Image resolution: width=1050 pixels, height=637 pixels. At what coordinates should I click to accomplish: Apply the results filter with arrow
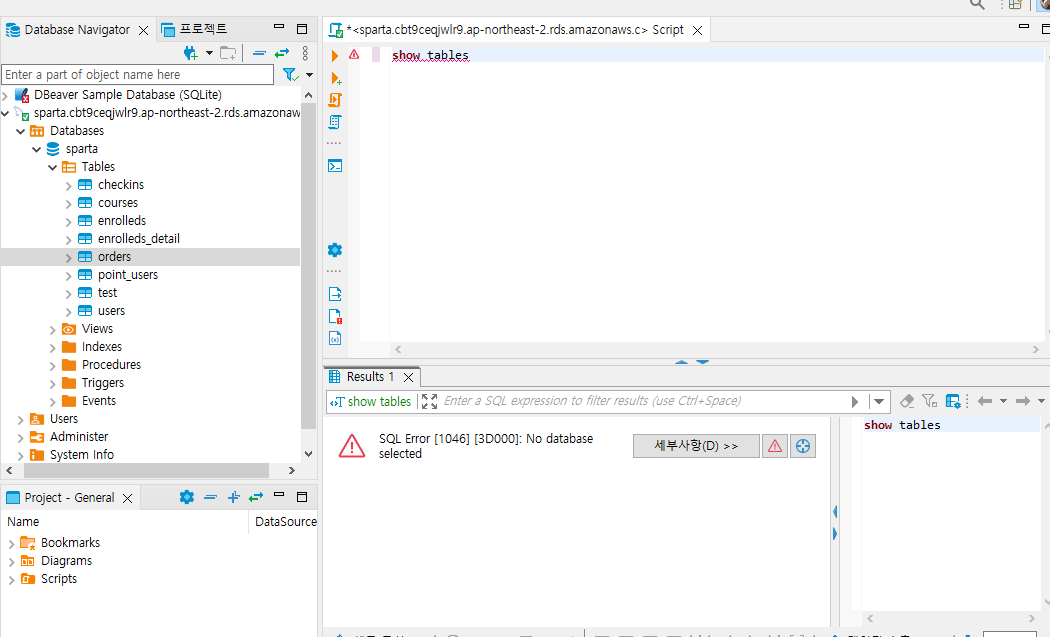point(855,401)
